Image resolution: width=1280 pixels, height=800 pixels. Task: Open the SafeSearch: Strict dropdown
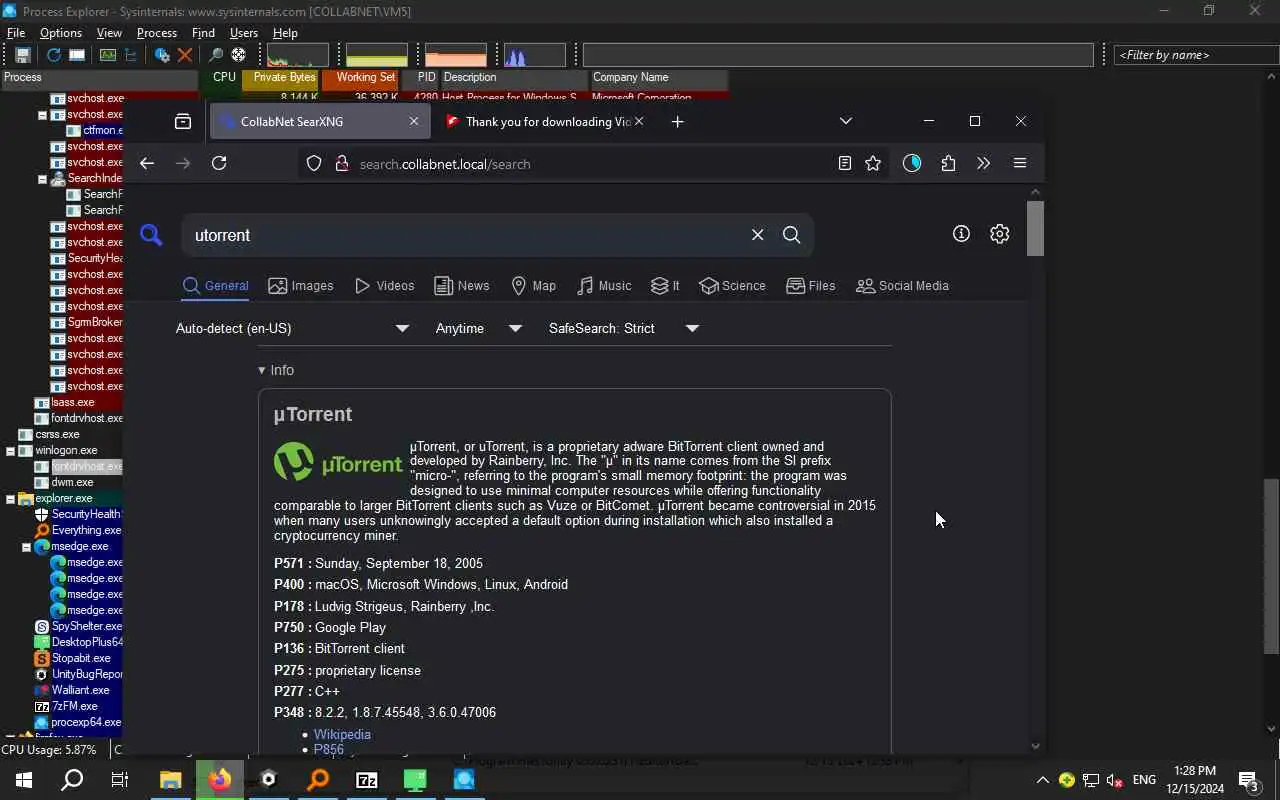coord(624,328)
